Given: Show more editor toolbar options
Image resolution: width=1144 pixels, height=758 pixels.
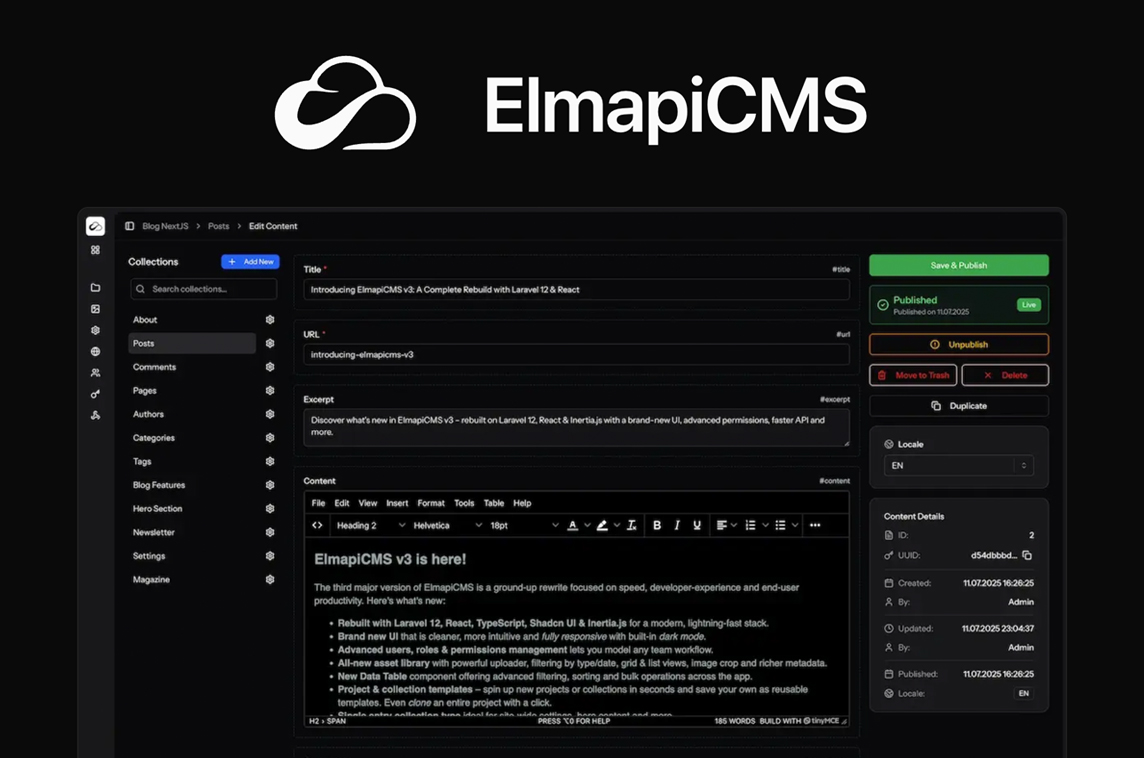Looking at the screenshot, I should (x=815, y=525).
